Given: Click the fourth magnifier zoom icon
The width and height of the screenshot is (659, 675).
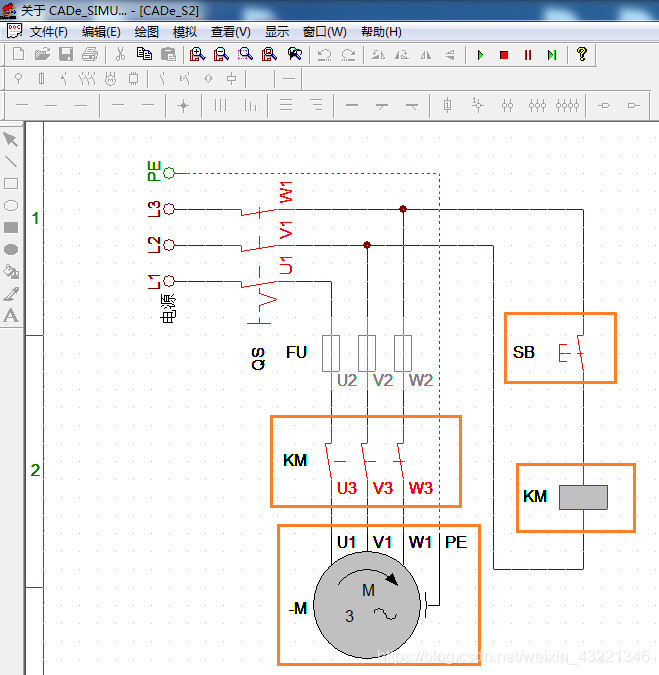Looking at the screenshot, I should click(x=269, y=55).
